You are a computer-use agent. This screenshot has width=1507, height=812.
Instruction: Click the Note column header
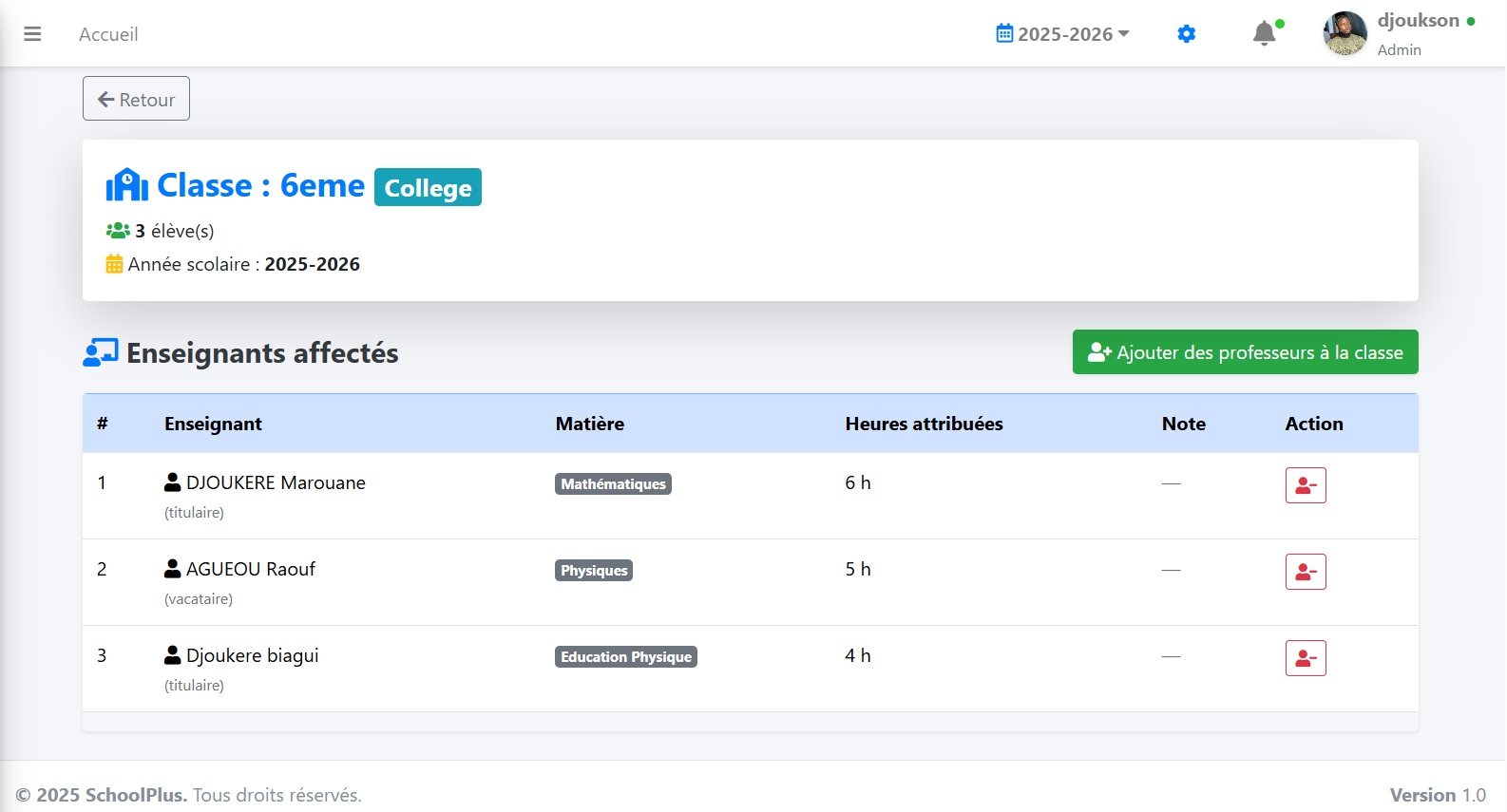[x=1184, y=424]
